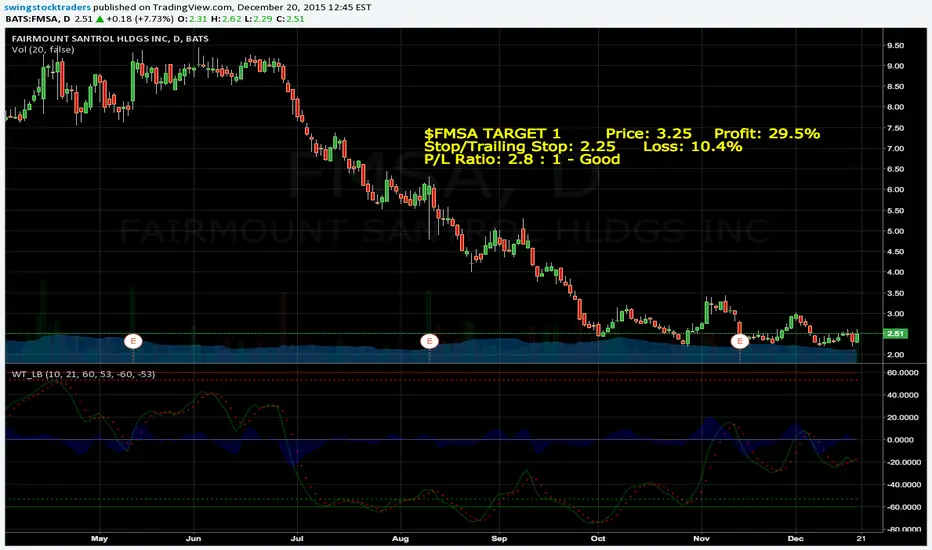The image size is (932, 550).
Task: Click the $FMSA TARGET 1 annotation
Action: (492, 133)
